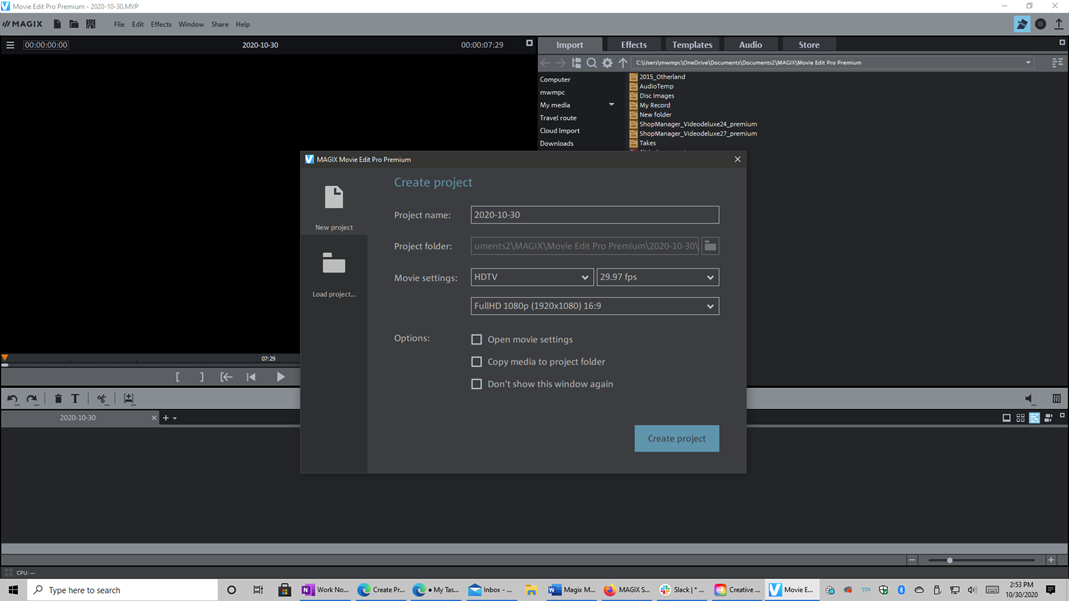Click the search icon in Import panel
Viewport: 1069px width, 601px height.
coord(592,63)
